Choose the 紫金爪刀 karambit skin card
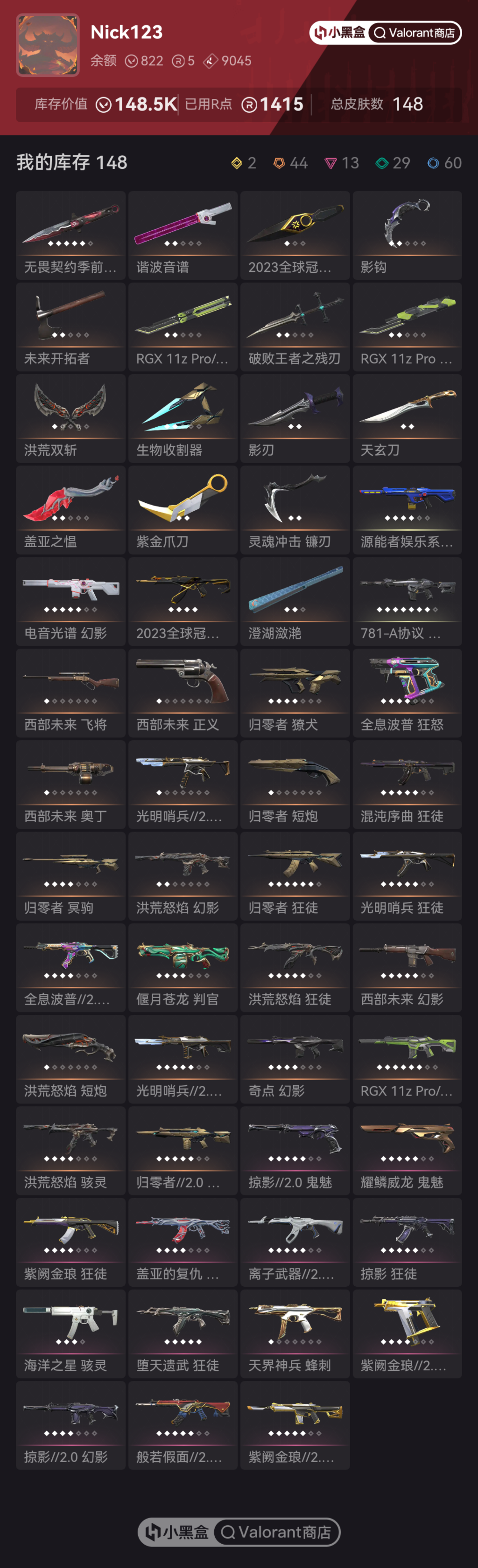The height and width of the screenshot is (1568, 478). tap(183, 510)
